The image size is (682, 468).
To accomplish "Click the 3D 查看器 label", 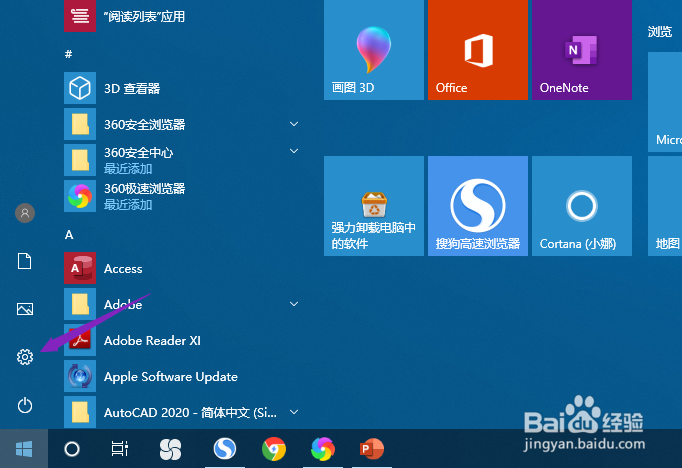I will point(132,88).
